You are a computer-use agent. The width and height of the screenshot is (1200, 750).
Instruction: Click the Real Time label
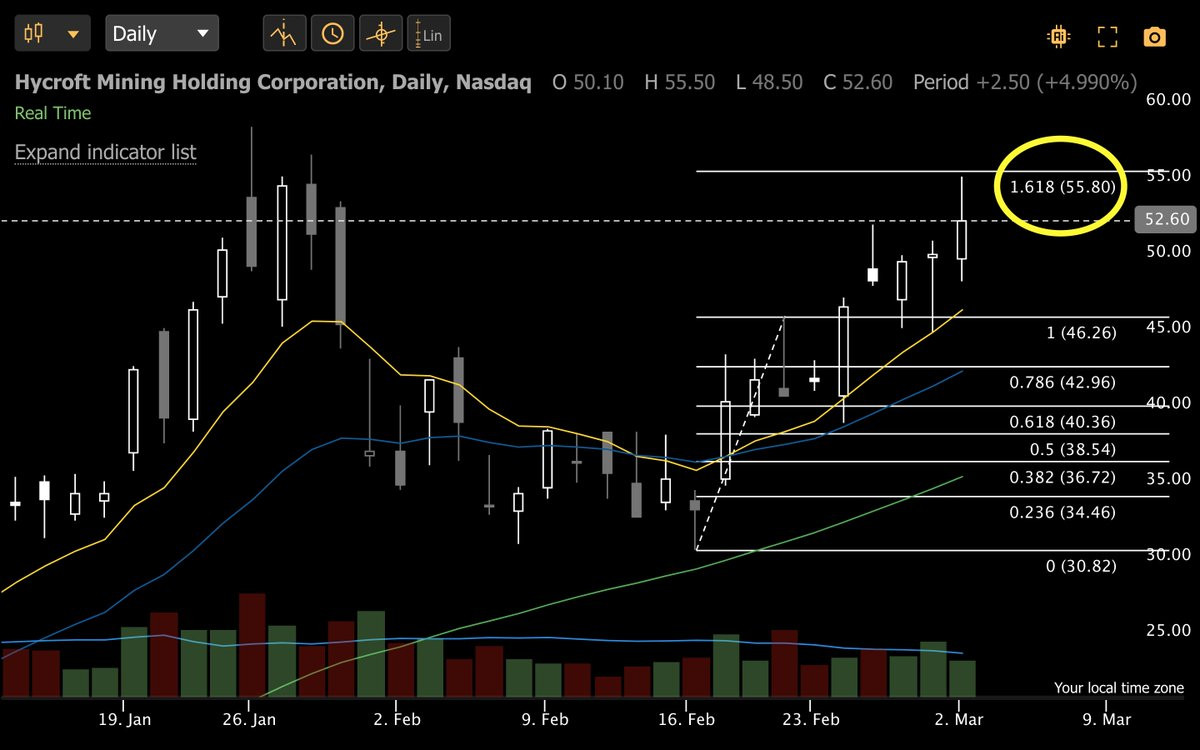pyautogui.click(x=53, y=113)
